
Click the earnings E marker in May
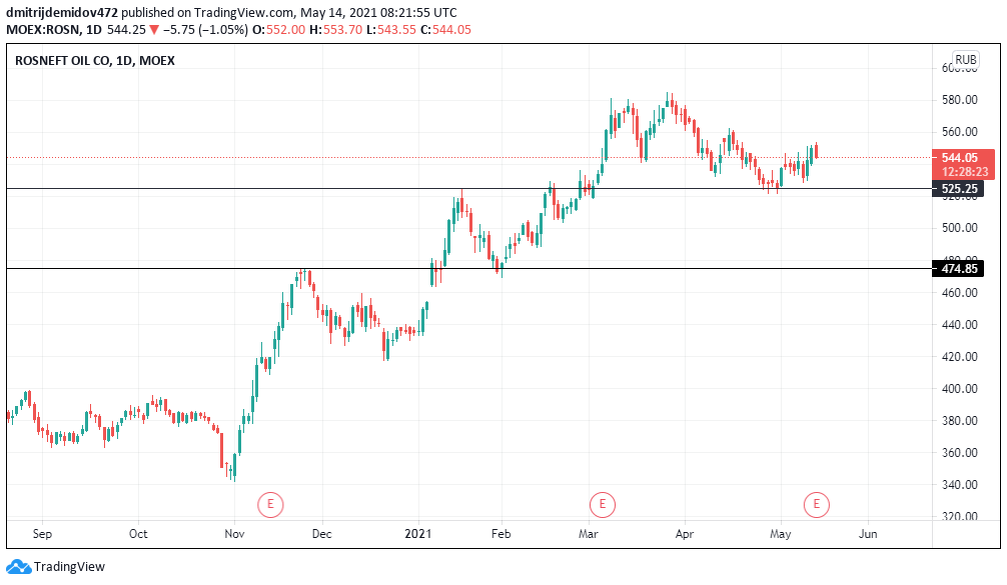[x=817, y=504]
